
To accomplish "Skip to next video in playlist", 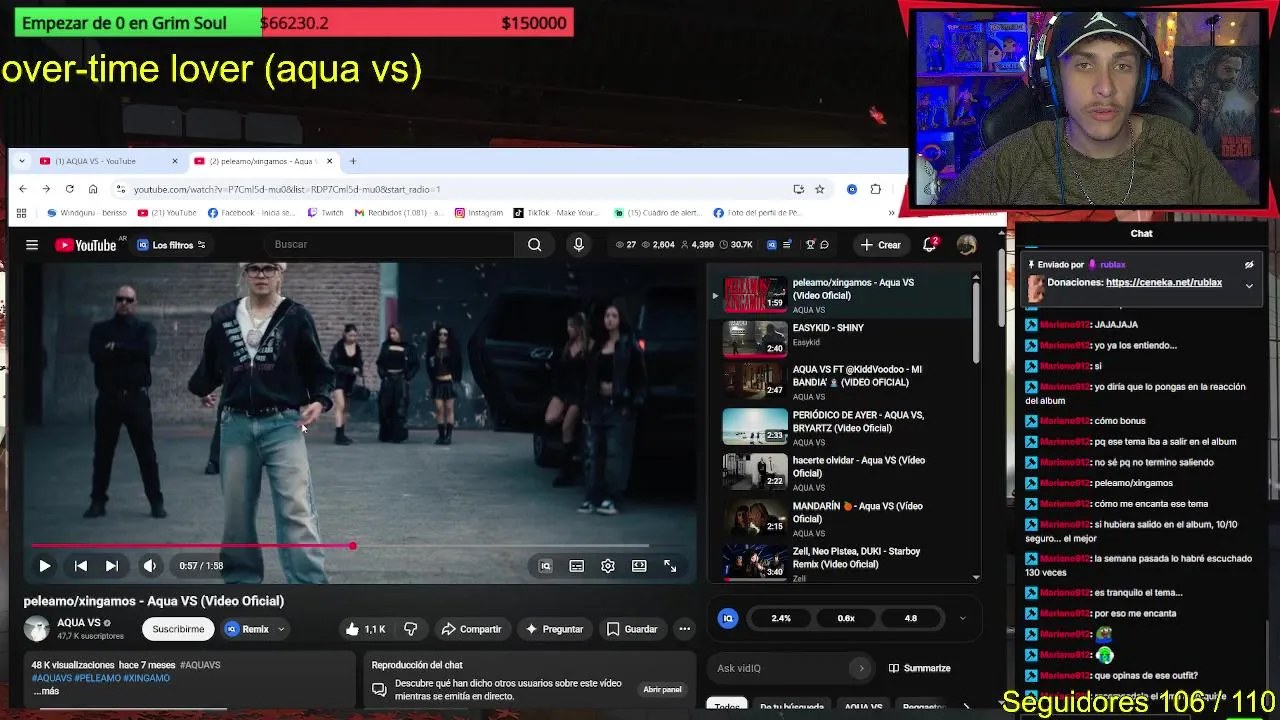I will point(112,566).
